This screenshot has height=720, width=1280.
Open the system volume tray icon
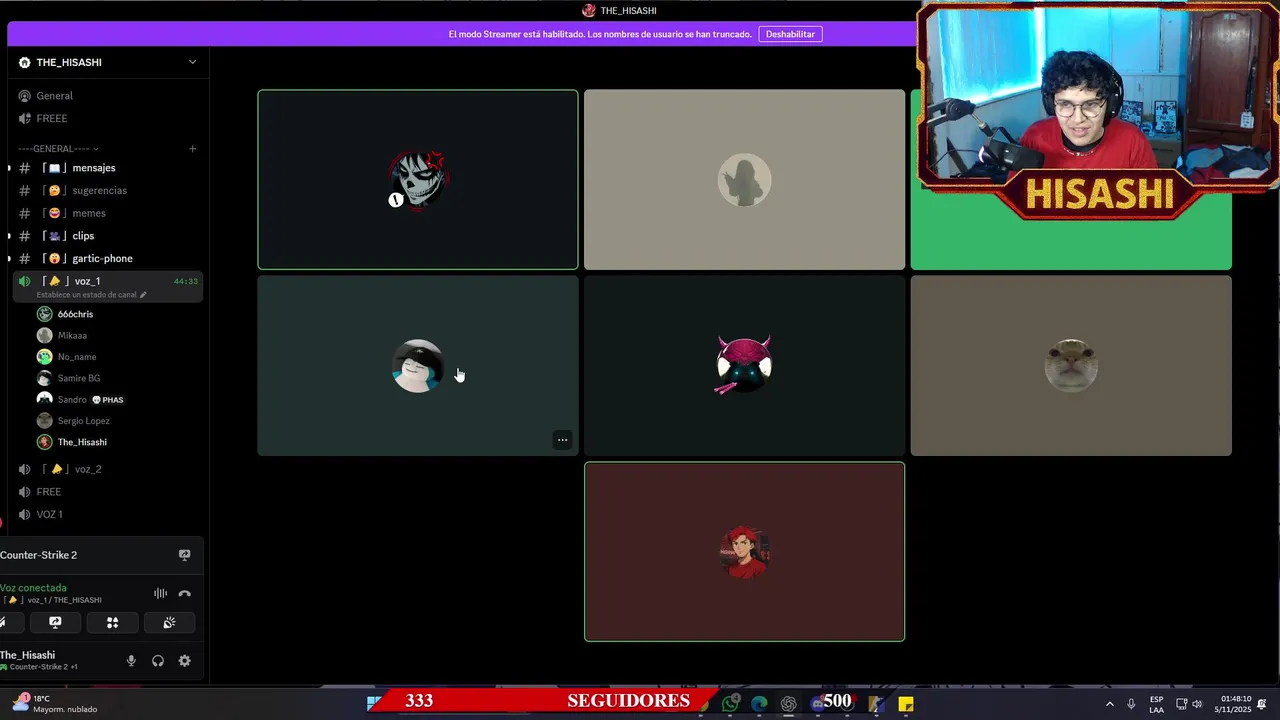point(1197,704)
